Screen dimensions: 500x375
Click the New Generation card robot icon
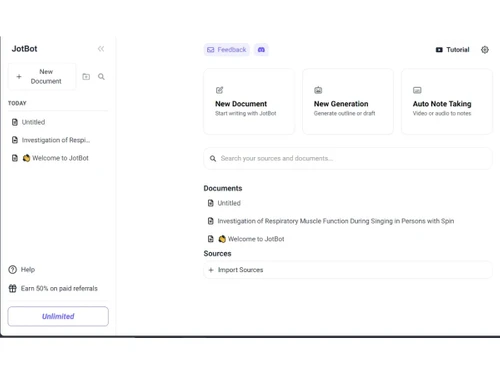tap(318, 90)
